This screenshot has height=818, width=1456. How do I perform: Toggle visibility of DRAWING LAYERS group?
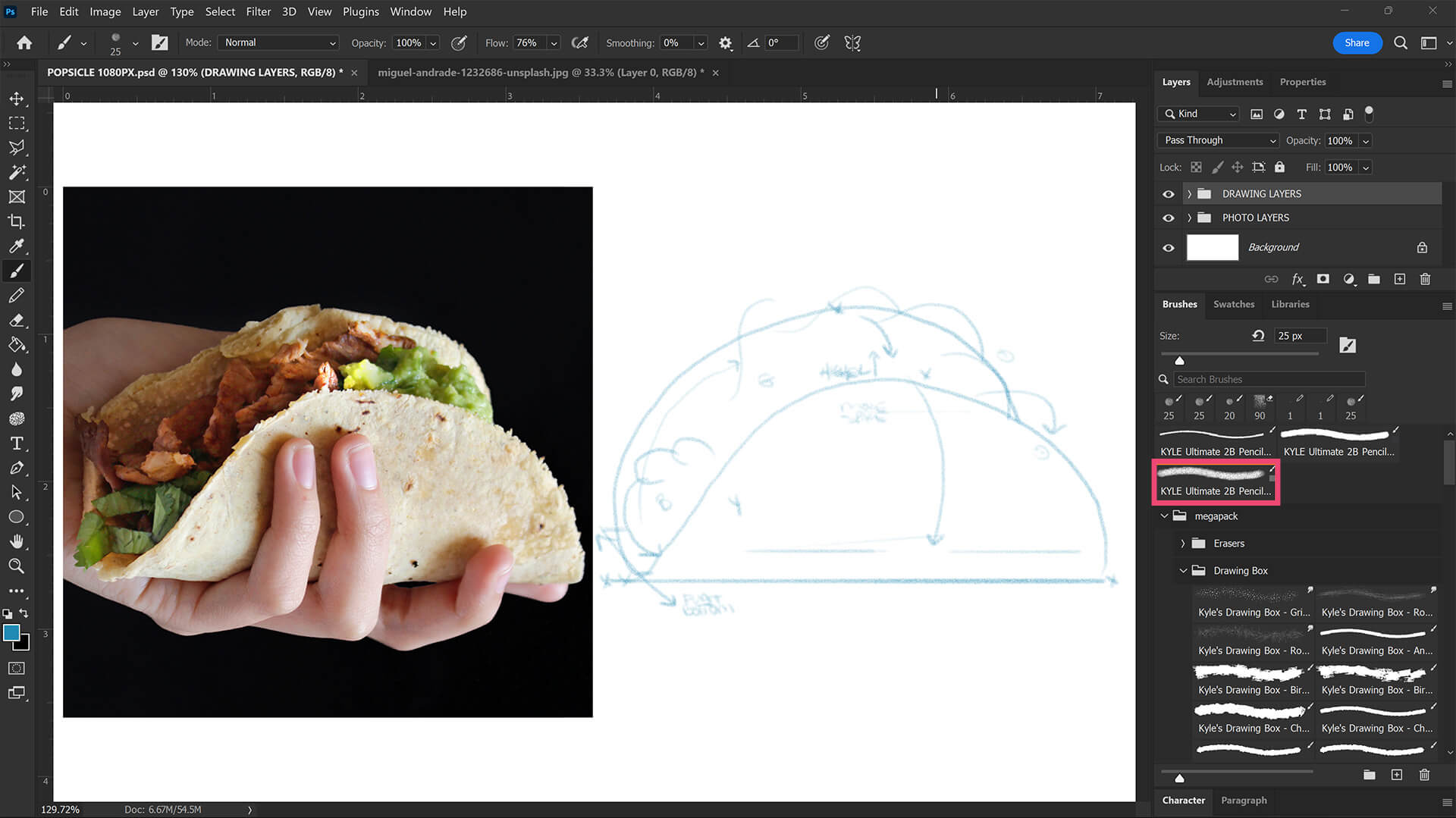(x=1169, y=194)
